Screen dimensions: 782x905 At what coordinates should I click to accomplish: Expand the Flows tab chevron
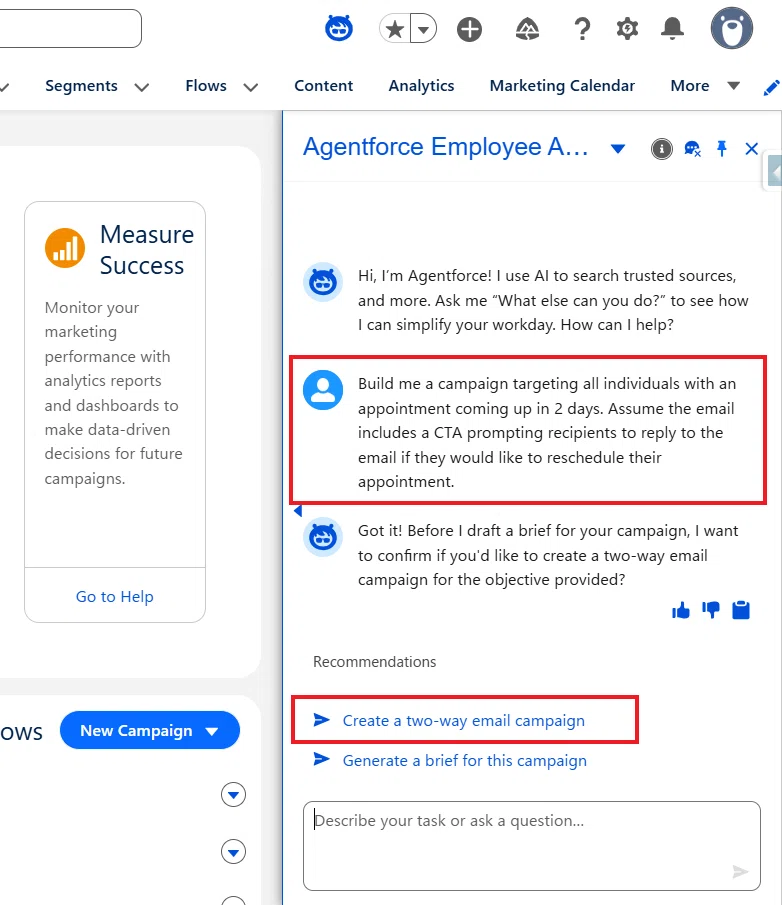coord(250,87)
